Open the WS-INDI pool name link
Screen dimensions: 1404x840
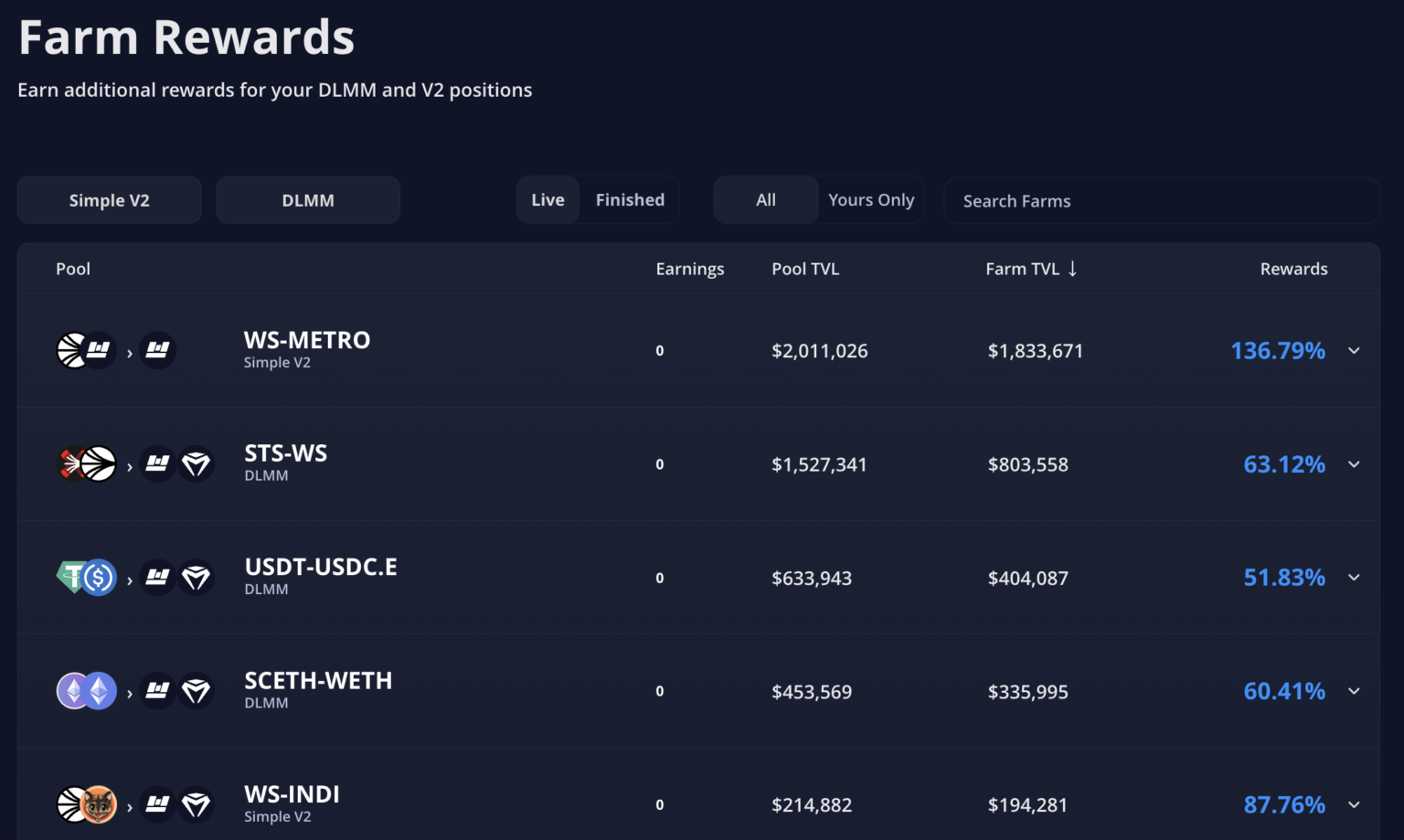(x=292, y=794)
